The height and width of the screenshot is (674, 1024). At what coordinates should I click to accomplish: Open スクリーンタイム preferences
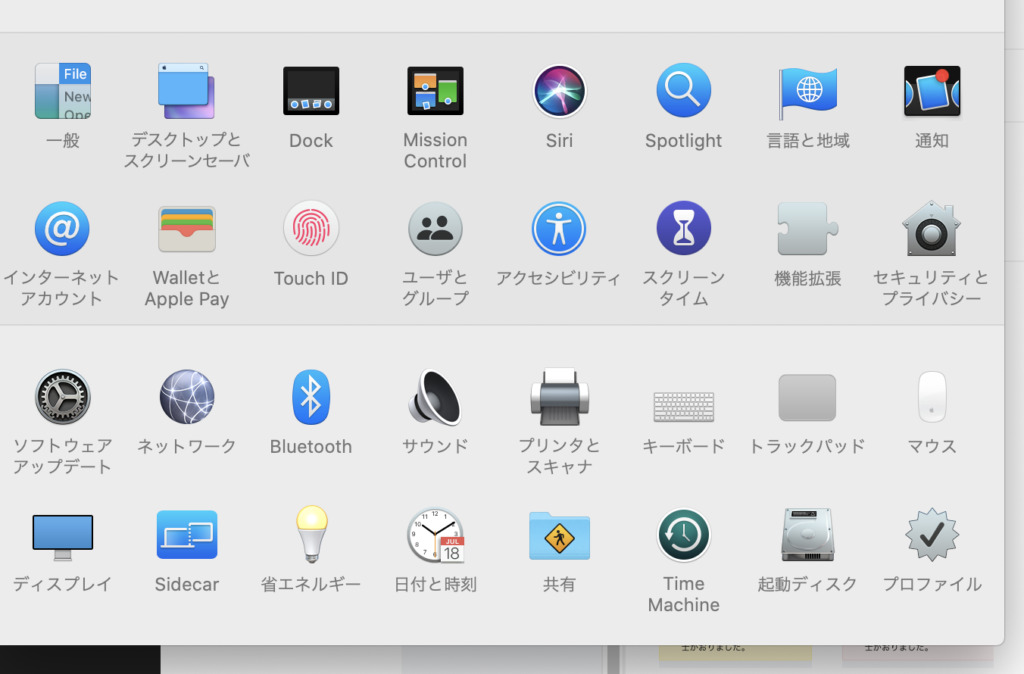point(684,229)
